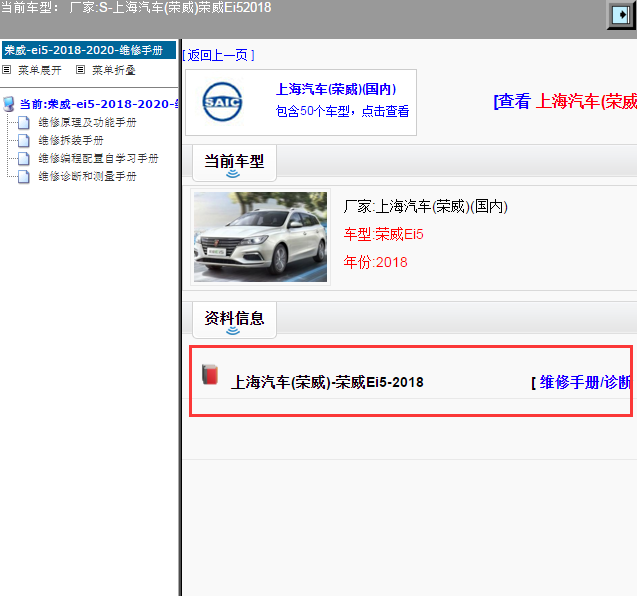Click the Roewe Ei5 car thumbnail image
This screenshot has width=637, height=596.
(x=260, y=237)
